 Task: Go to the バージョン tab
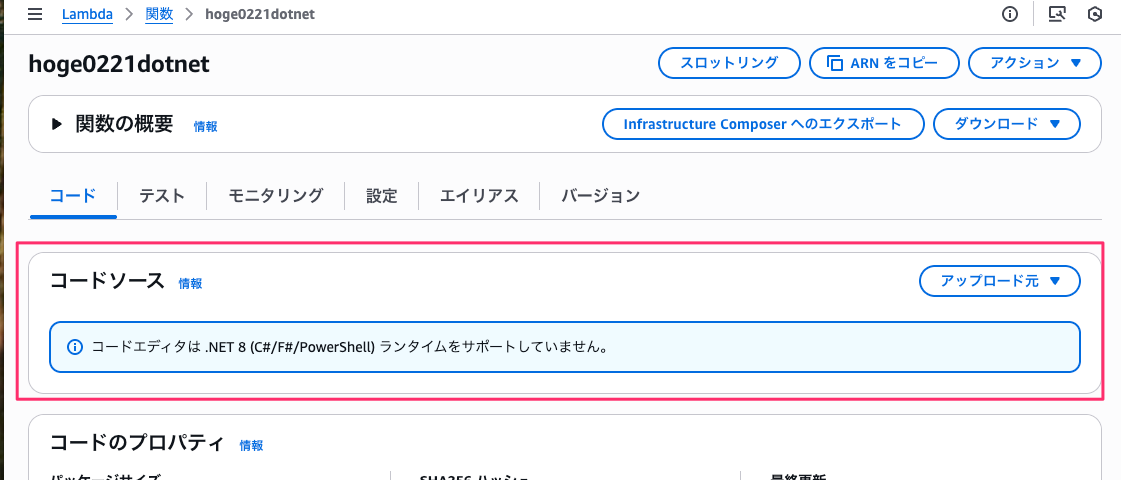click(x=601, y=196)
